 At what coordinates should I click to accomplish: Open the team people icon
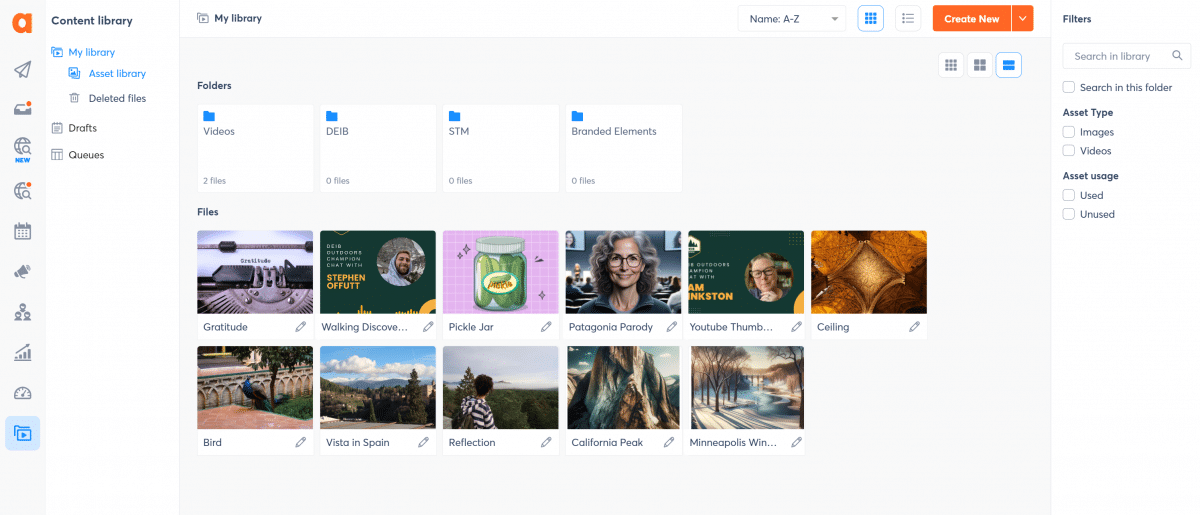[22, 312]
